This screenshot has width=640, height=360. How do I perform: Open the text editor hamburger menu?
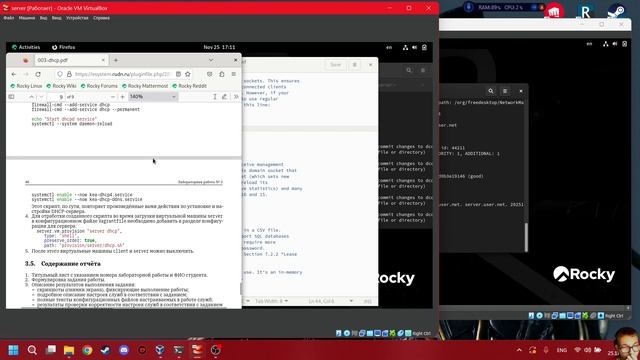pos(355,65)
